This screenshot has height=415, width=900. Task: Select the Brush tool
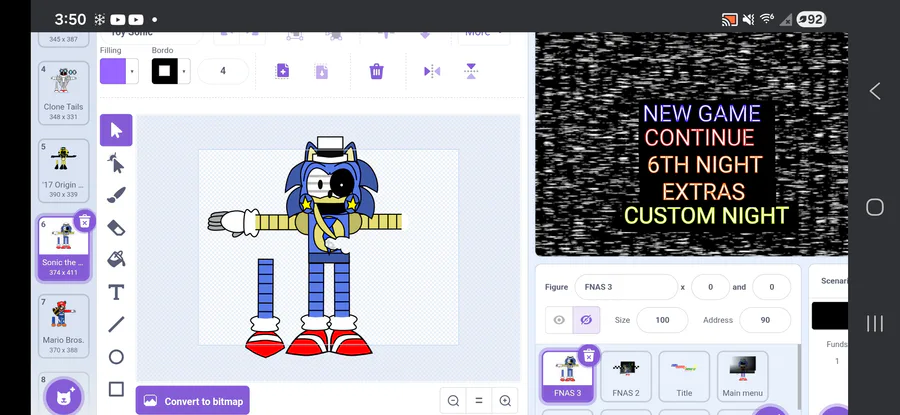coord(116,195)
